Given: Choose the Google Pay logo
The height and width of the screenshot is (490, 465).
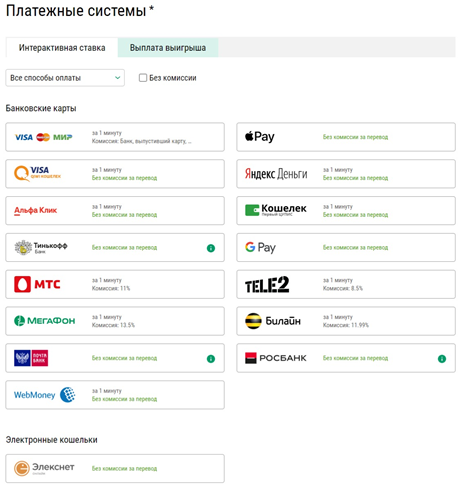Looking at the screenshot, I should (260, 248).
